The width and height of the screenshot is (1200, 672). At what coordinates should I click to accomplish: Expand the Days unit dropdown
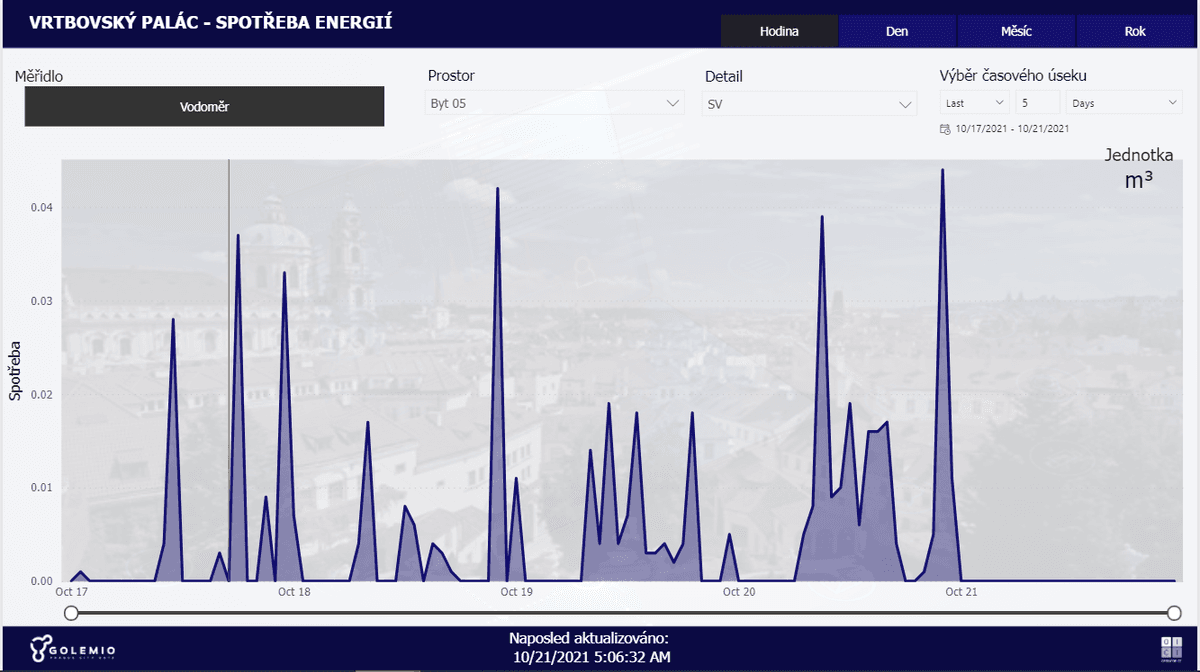(1125, 103)
